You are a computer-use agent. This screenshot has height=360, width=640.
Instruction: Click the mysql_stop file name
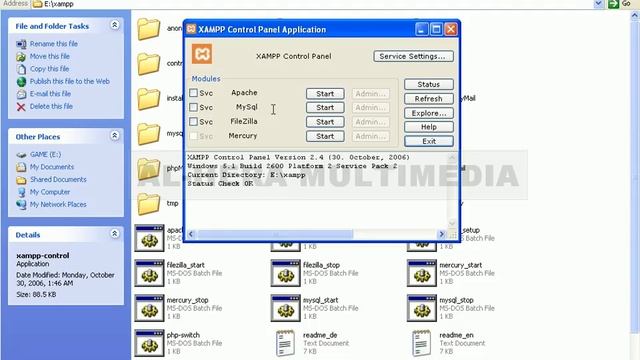(x=456, y=300)
